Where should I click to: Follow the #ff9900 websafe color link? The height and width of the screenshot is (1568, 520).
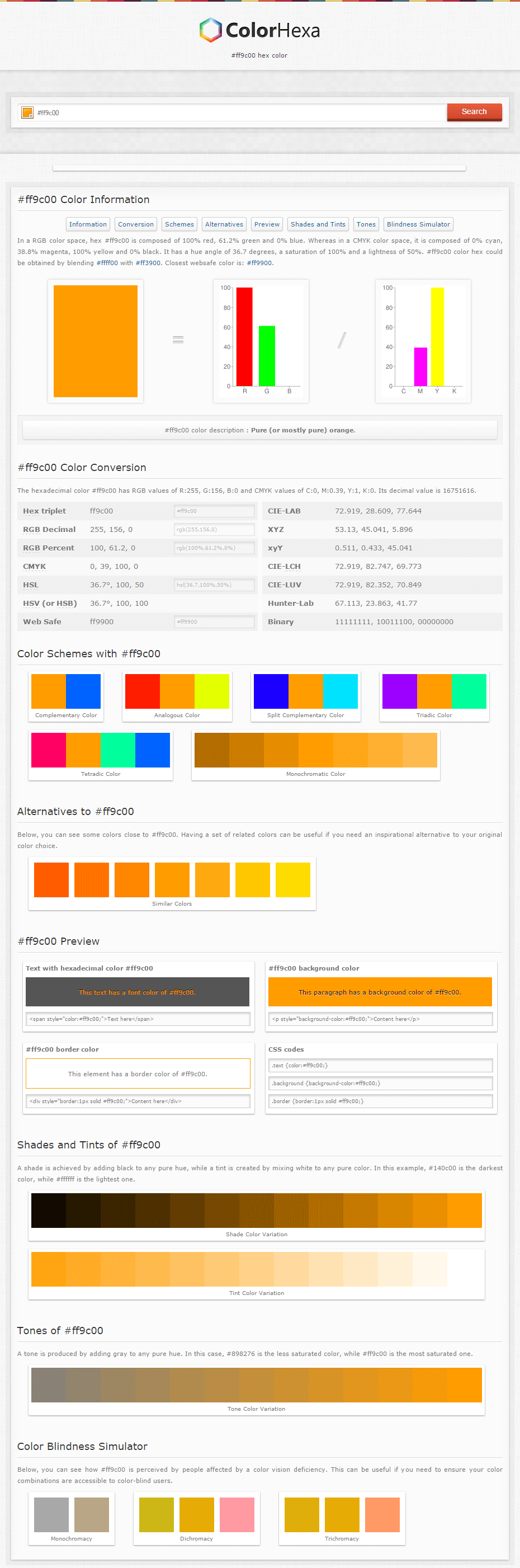point(259,263)
